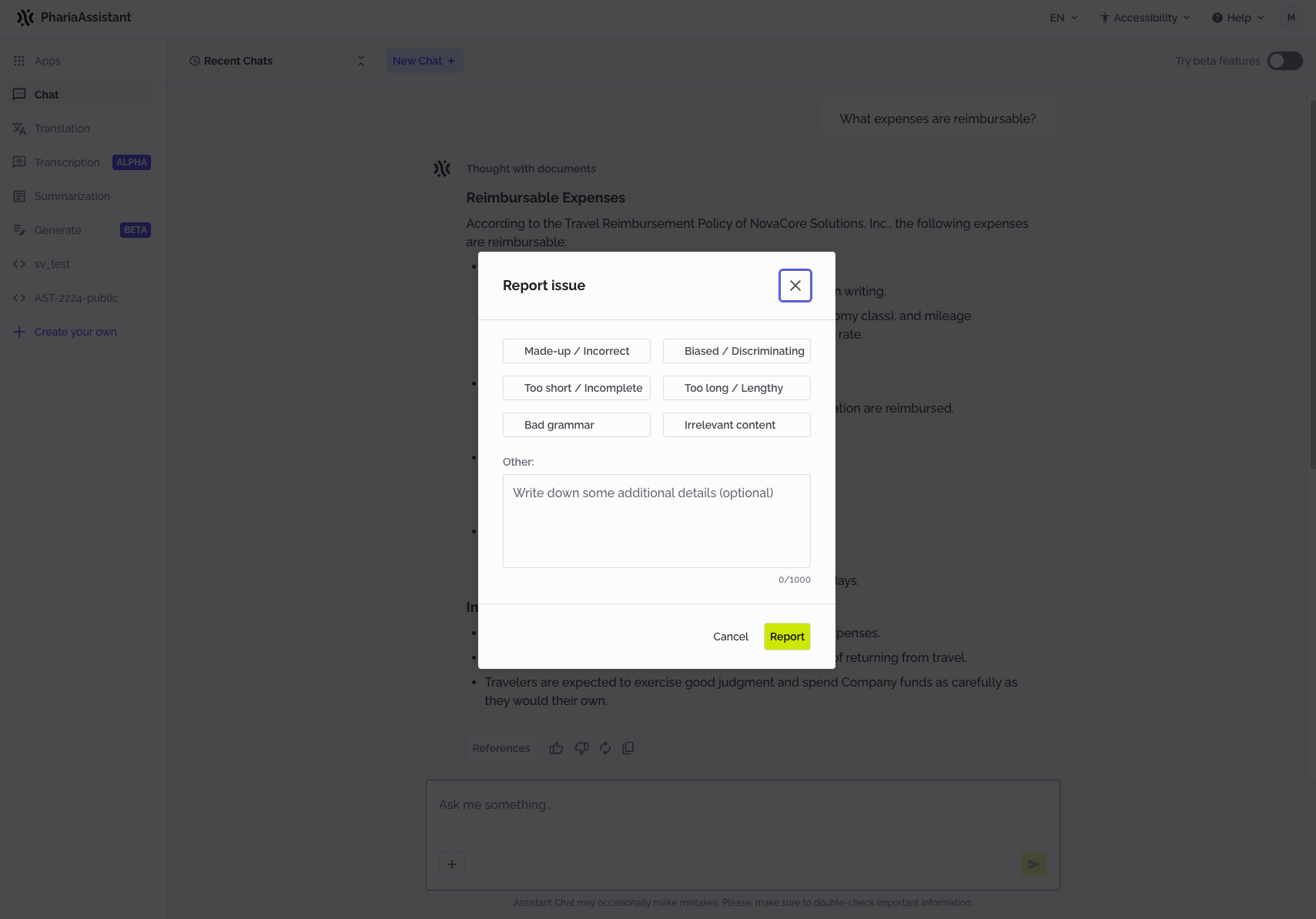Open the Accessibility menu
The height and width of the screenshot is (919, 1316).
1144,17
